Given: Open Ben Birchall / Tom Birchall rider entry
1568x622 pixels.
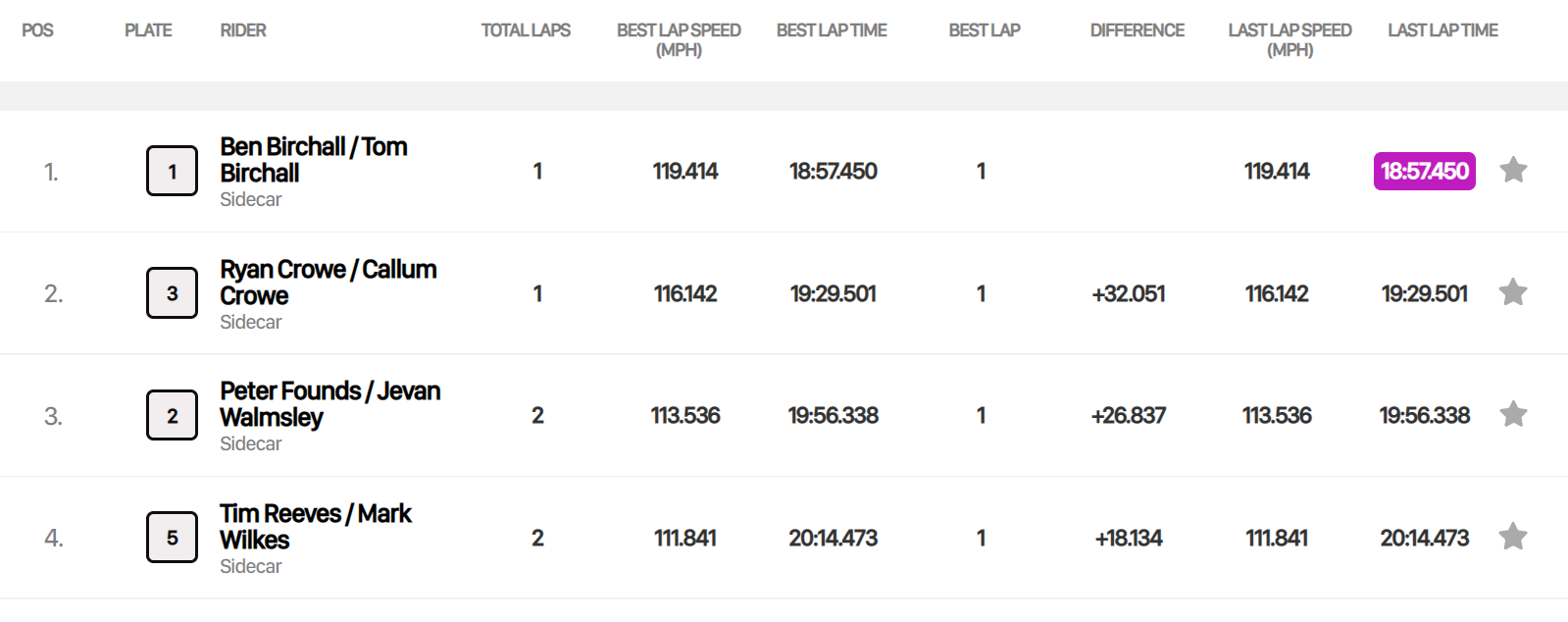Looking at the screenshot, I should point(313,160).
